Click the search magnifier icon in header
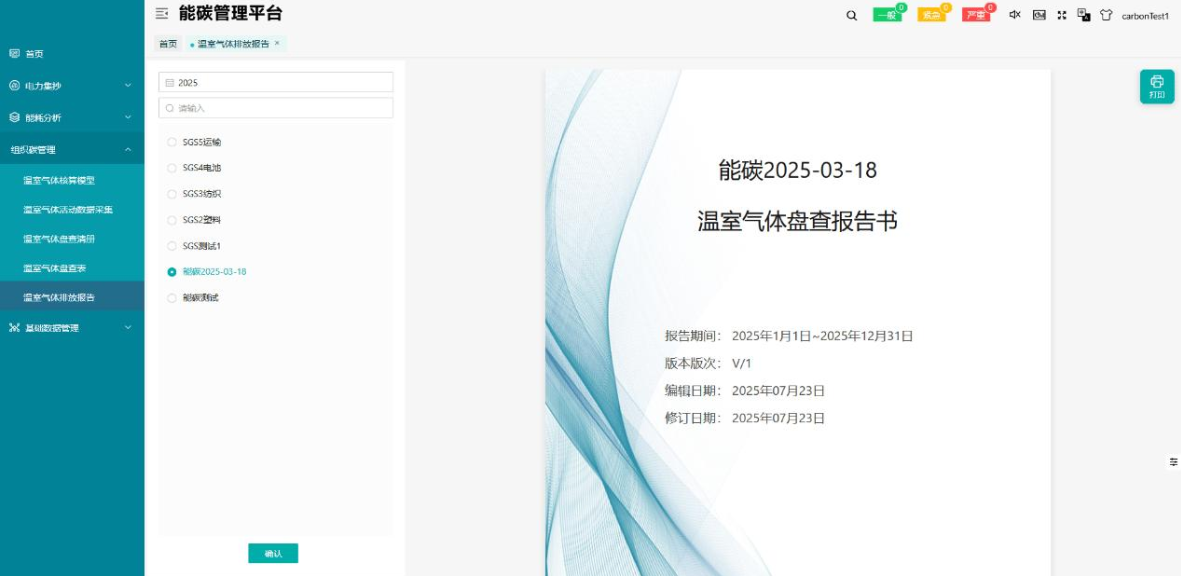This screenshot has width=1181, height=576. pos(851,15)
